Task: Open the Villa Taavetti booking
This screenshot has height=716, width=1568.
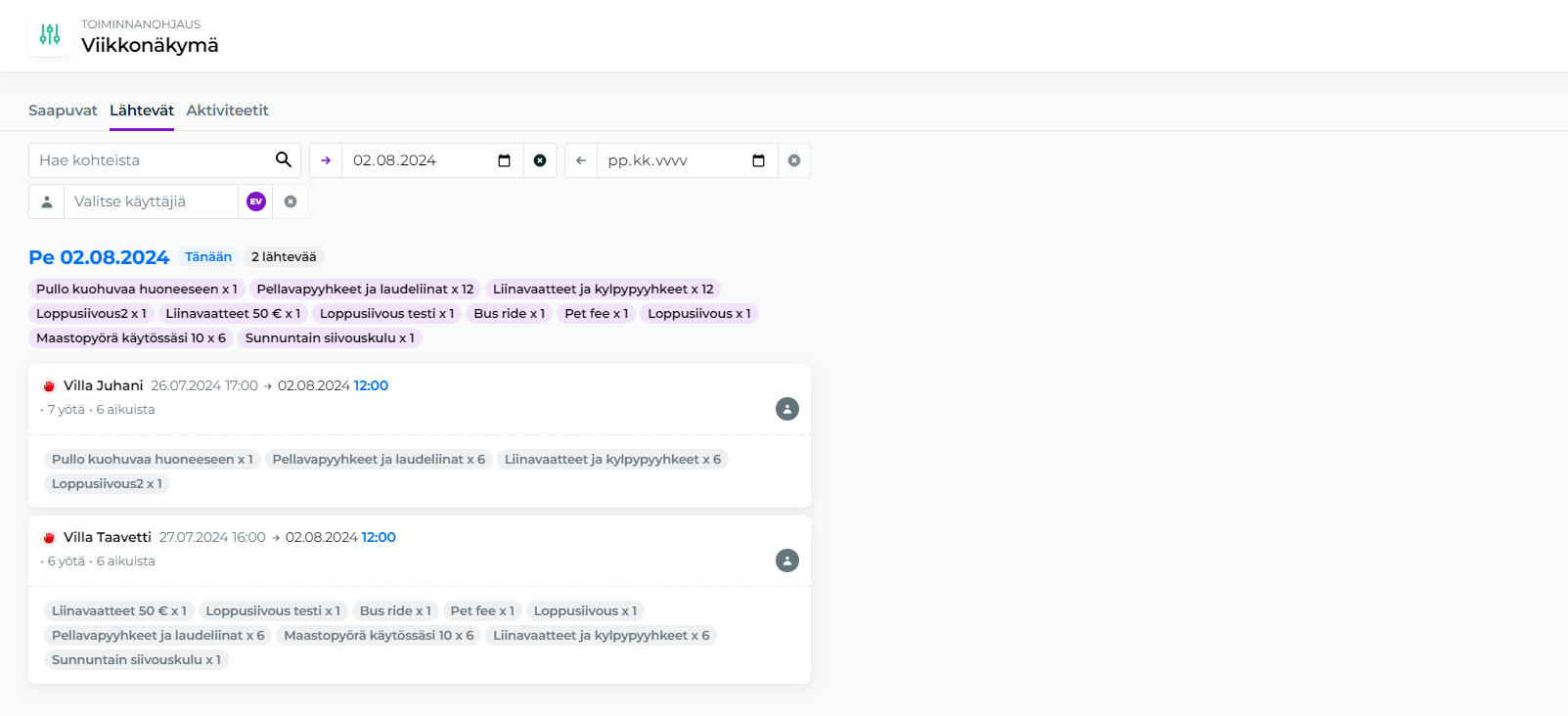Action: [x=108, y=537]
